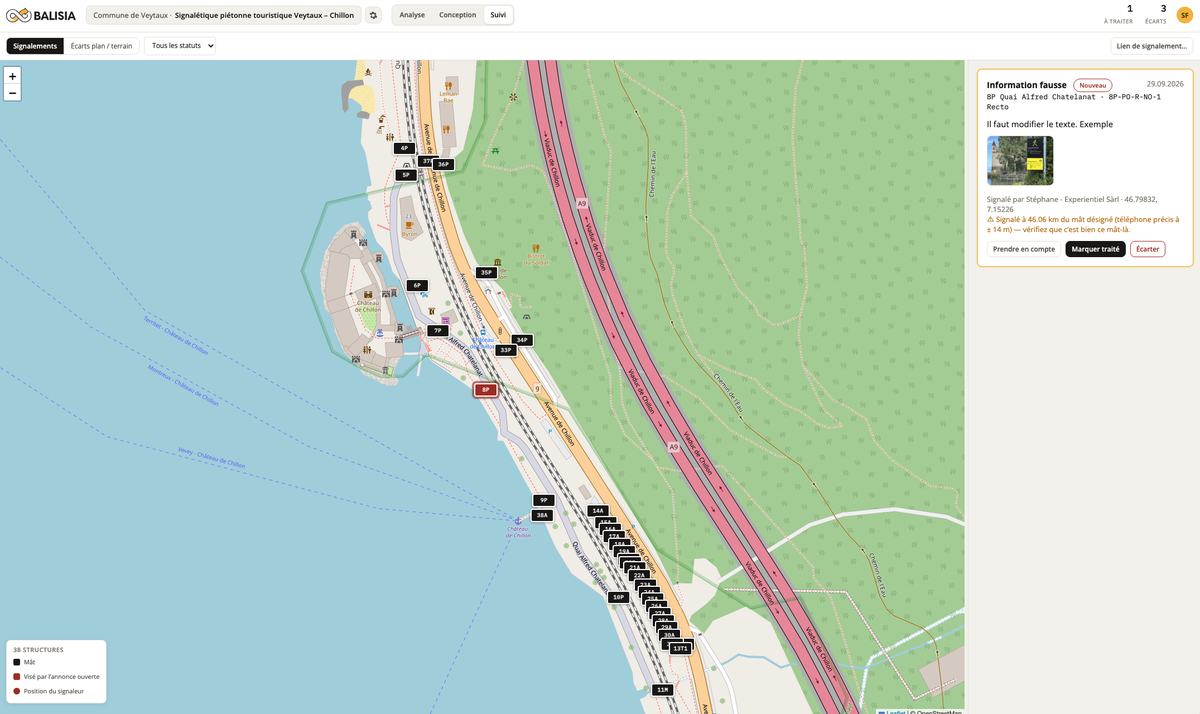
Task: Zoom in on the map
Action: click(x=12, y=76)
